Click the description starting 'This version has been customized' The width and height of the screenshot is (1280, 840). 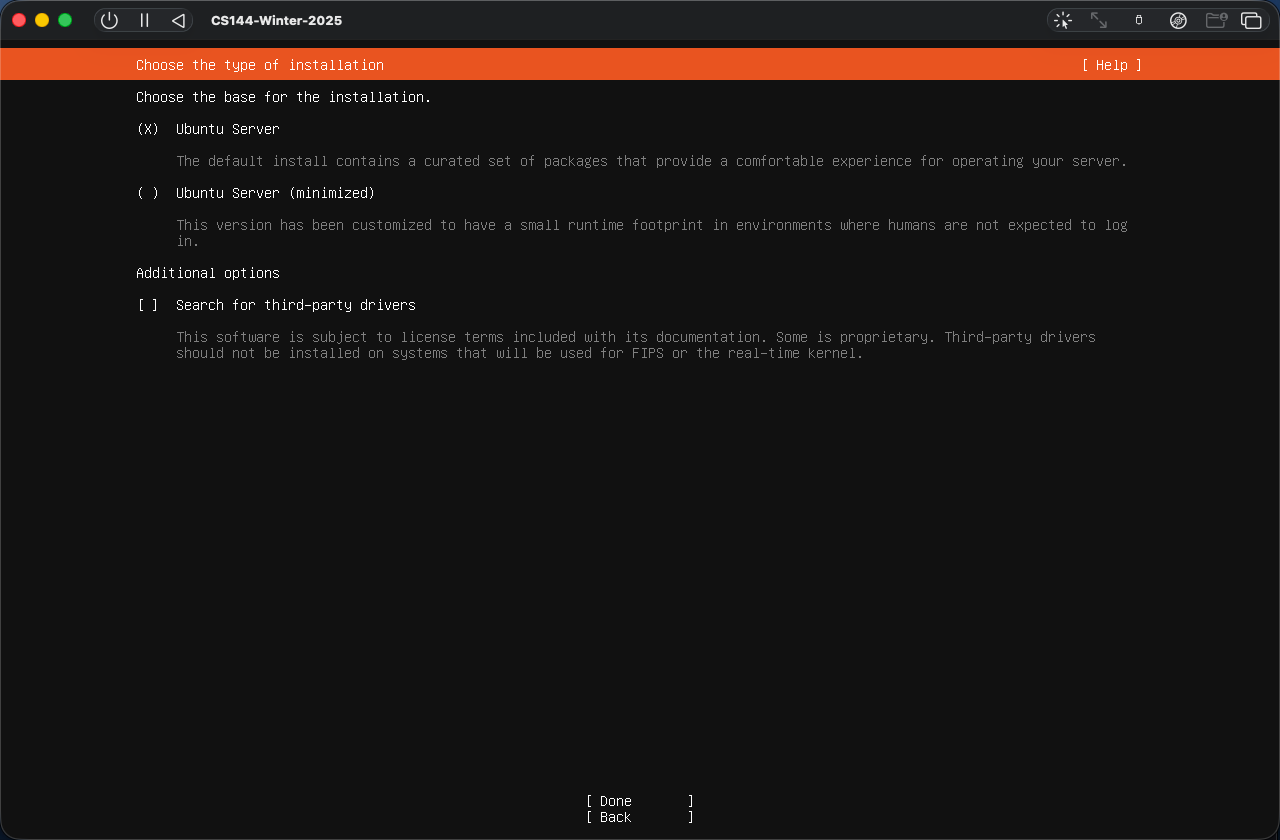click(652, 233)
